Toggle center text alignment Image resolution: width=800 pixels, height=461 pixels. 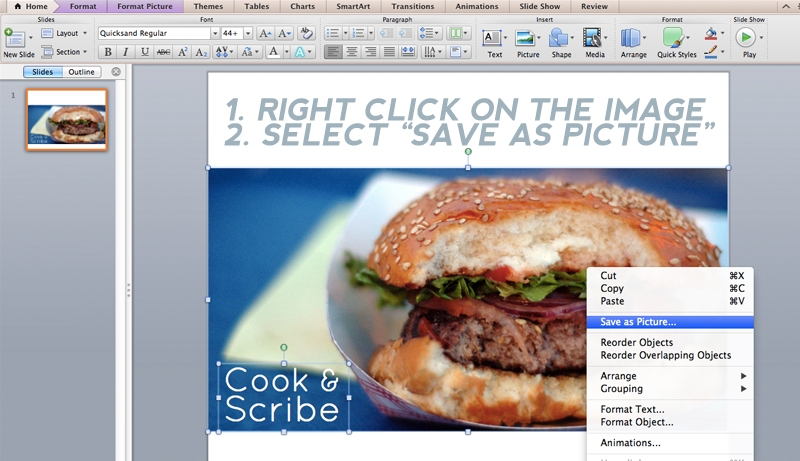[x=352, y=52]
